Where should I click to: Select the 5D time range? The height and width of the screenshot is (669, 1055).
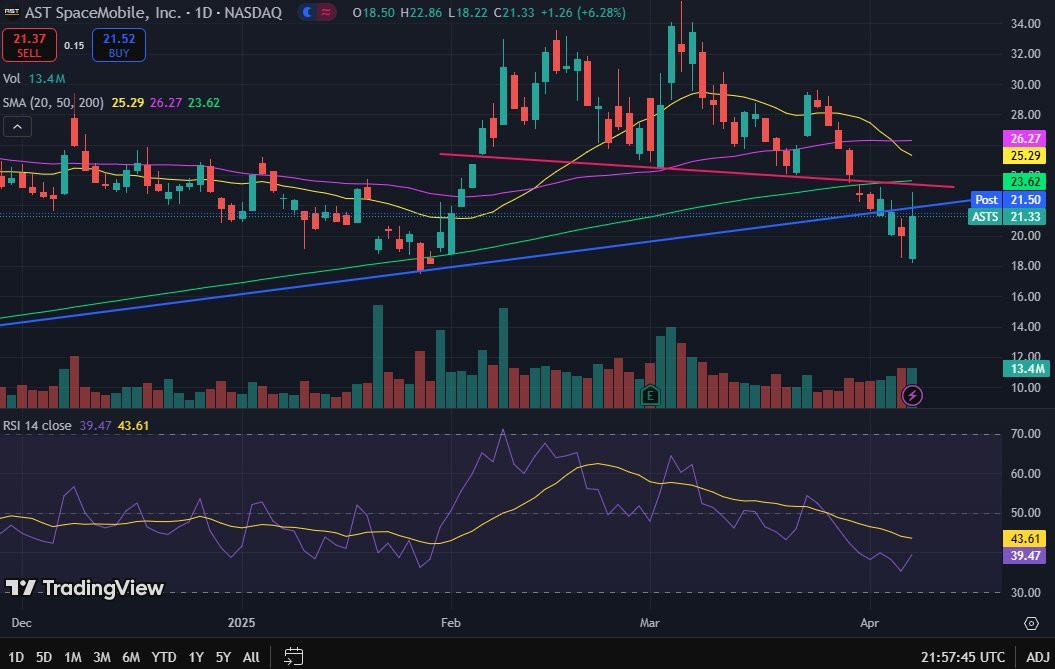44,657
